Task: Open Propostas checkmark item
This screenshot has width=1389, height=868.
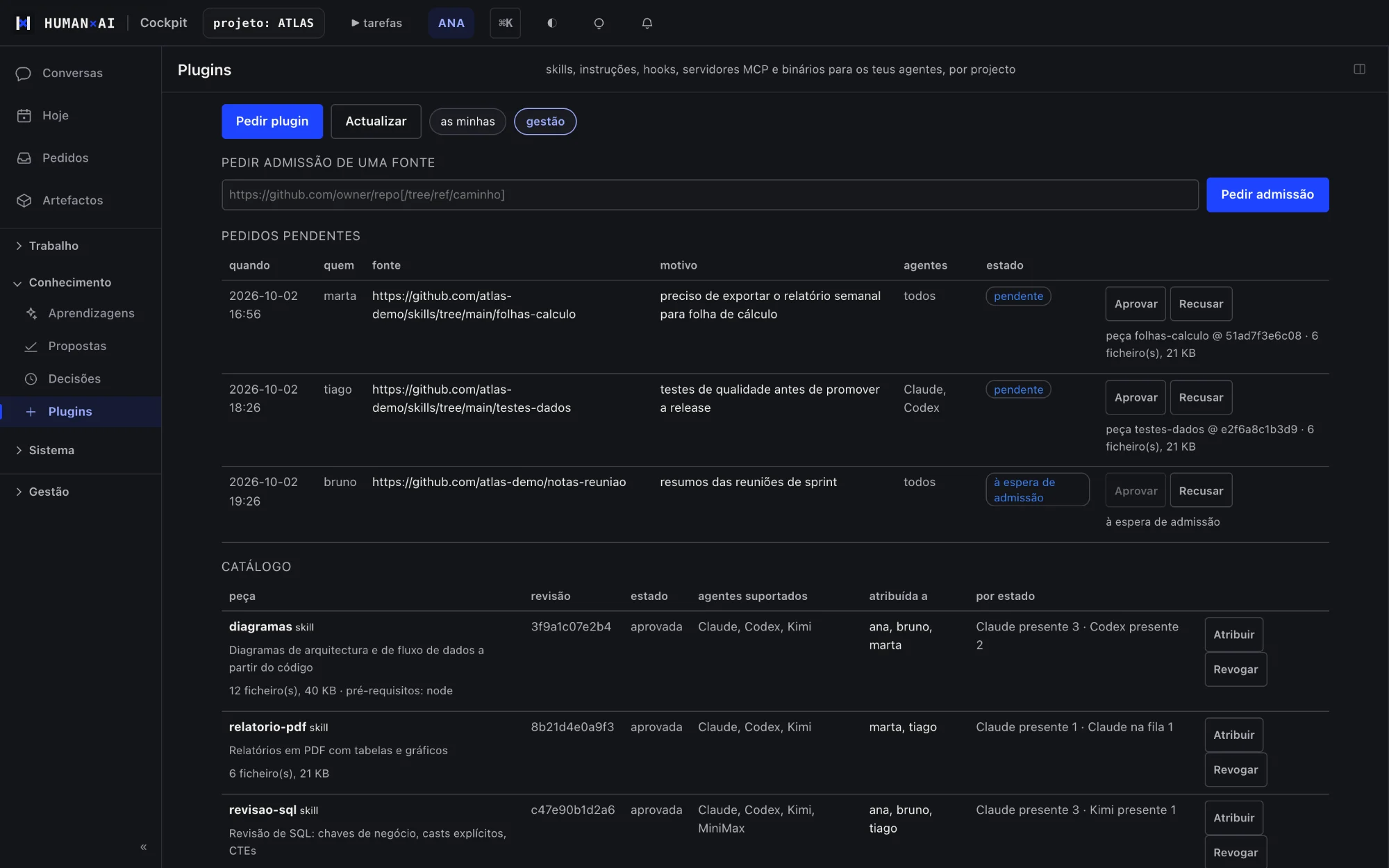Action: [x=81, y=346]
